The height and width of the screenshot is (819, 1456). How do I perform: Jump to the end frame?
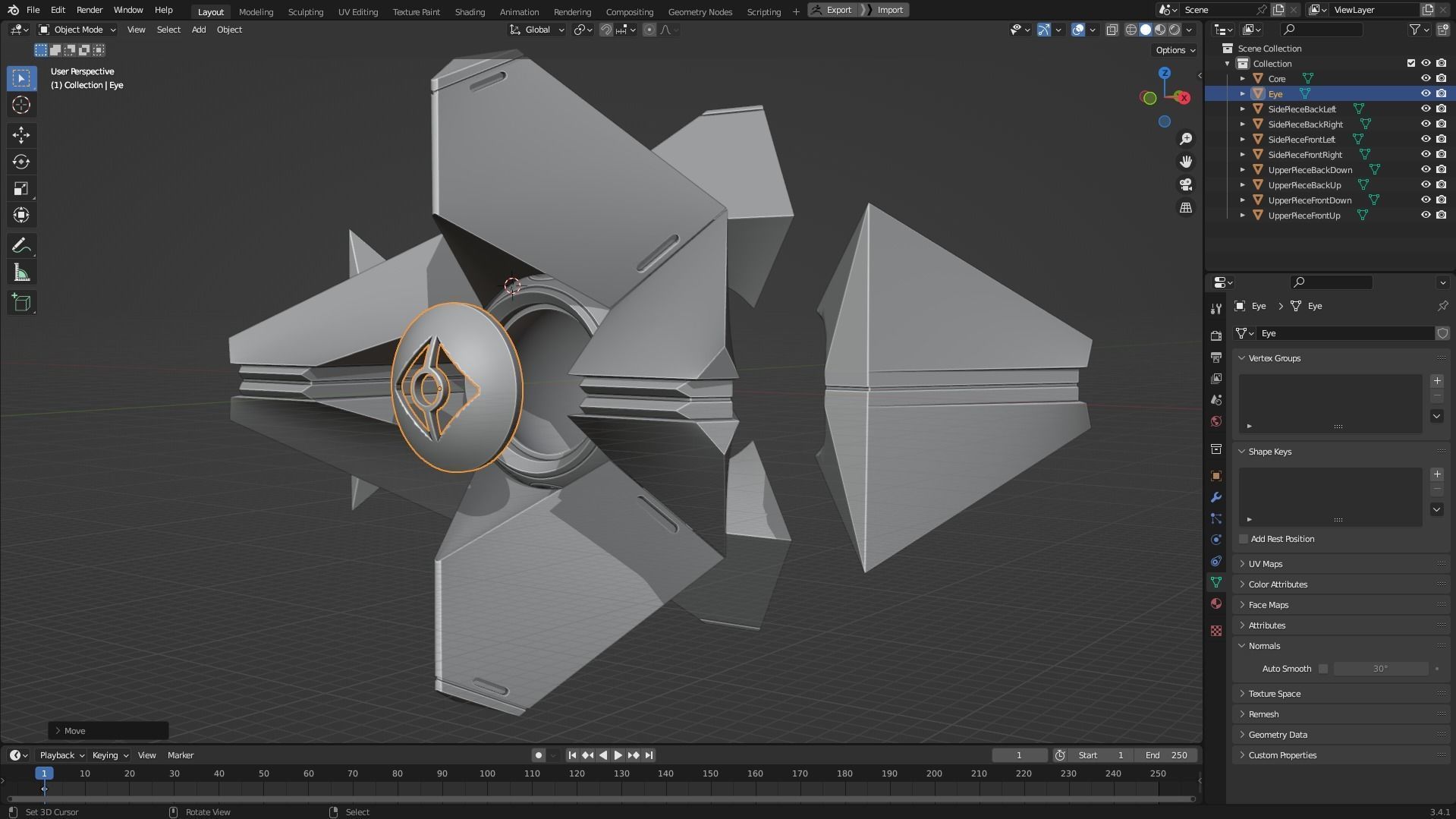coord(649,755)
